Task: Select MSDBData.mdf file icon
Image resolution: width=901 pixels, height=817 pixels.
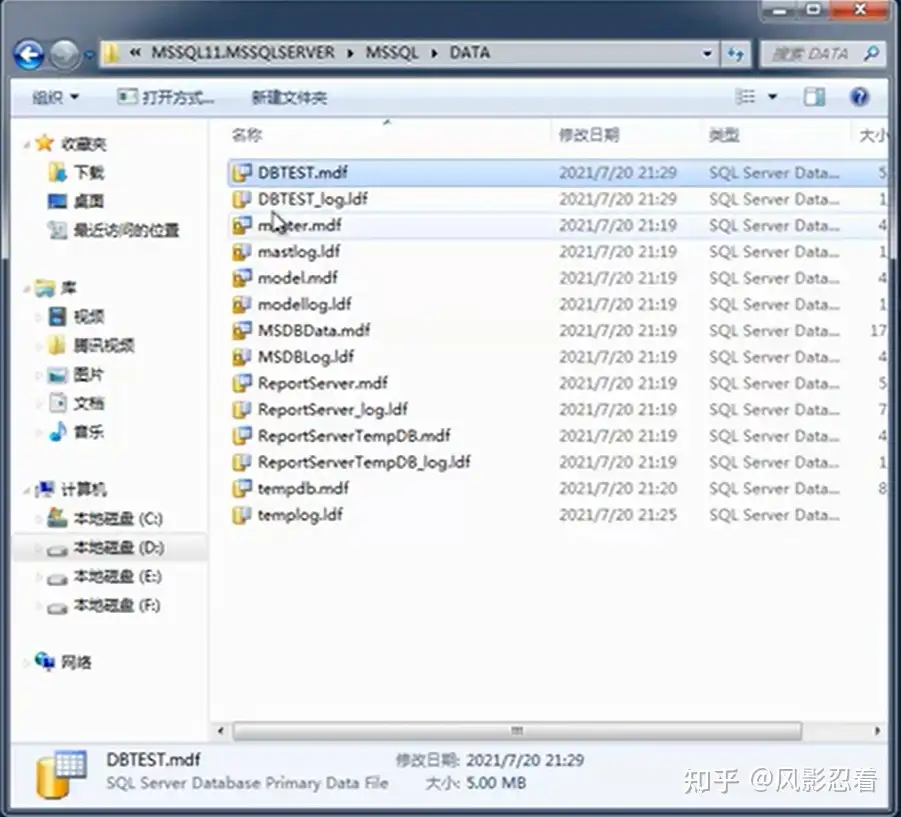Action: tap(242, 330)
